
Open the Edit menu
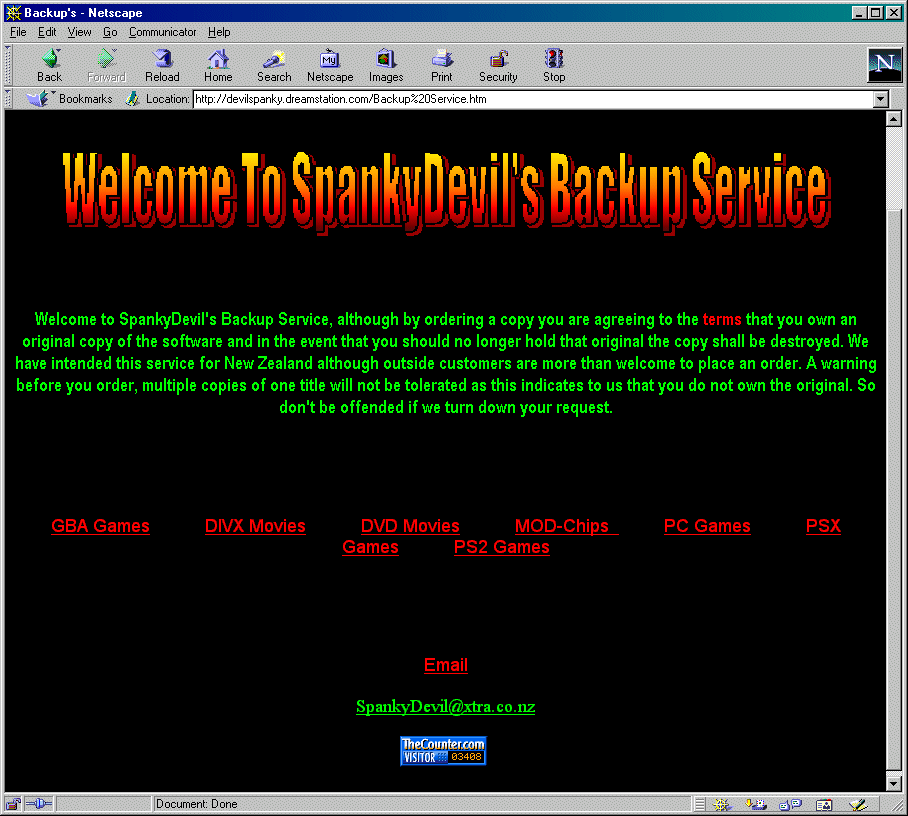click(x=47, y=32)
